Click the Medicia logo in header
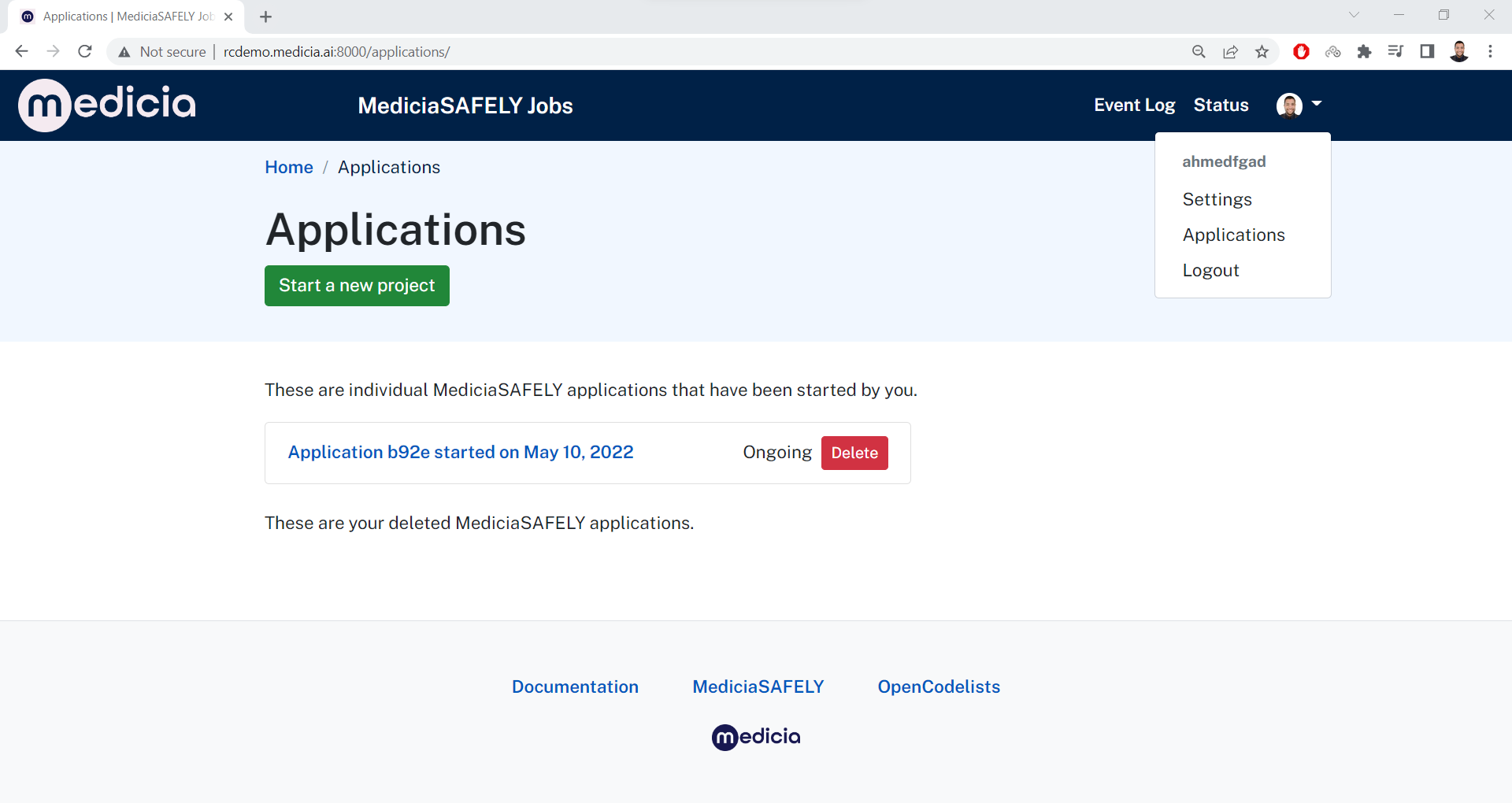The image size is (1512, 803). click(107, 105)
